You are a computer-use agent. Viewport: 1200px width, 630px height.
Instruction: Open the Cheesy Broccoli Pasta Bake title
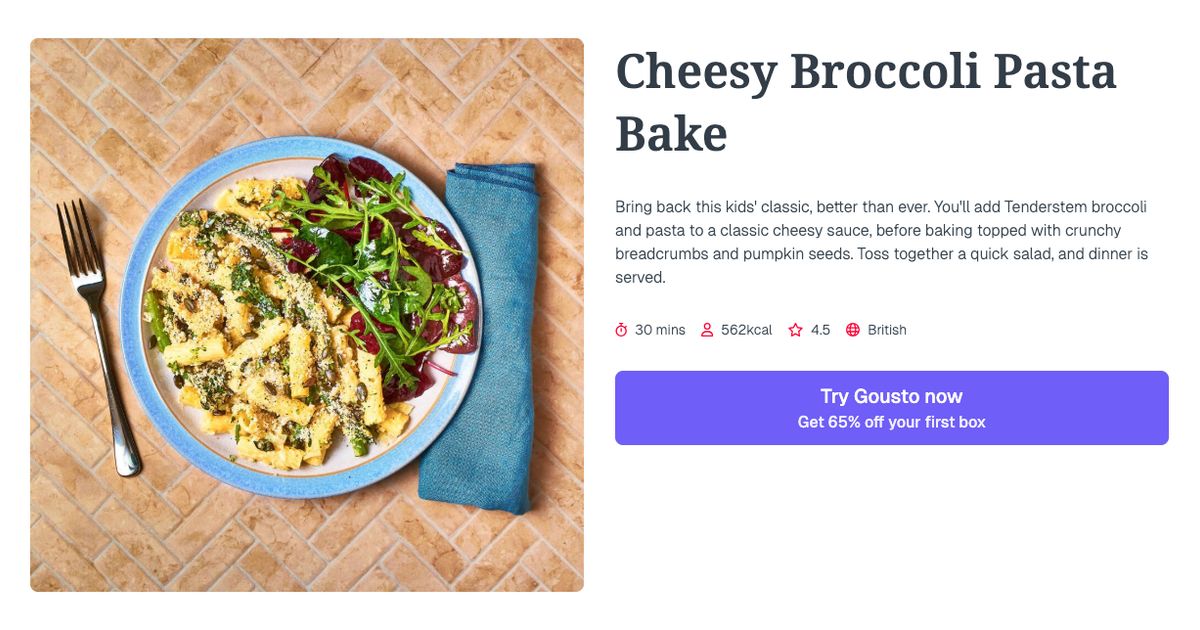coord(866,100)
